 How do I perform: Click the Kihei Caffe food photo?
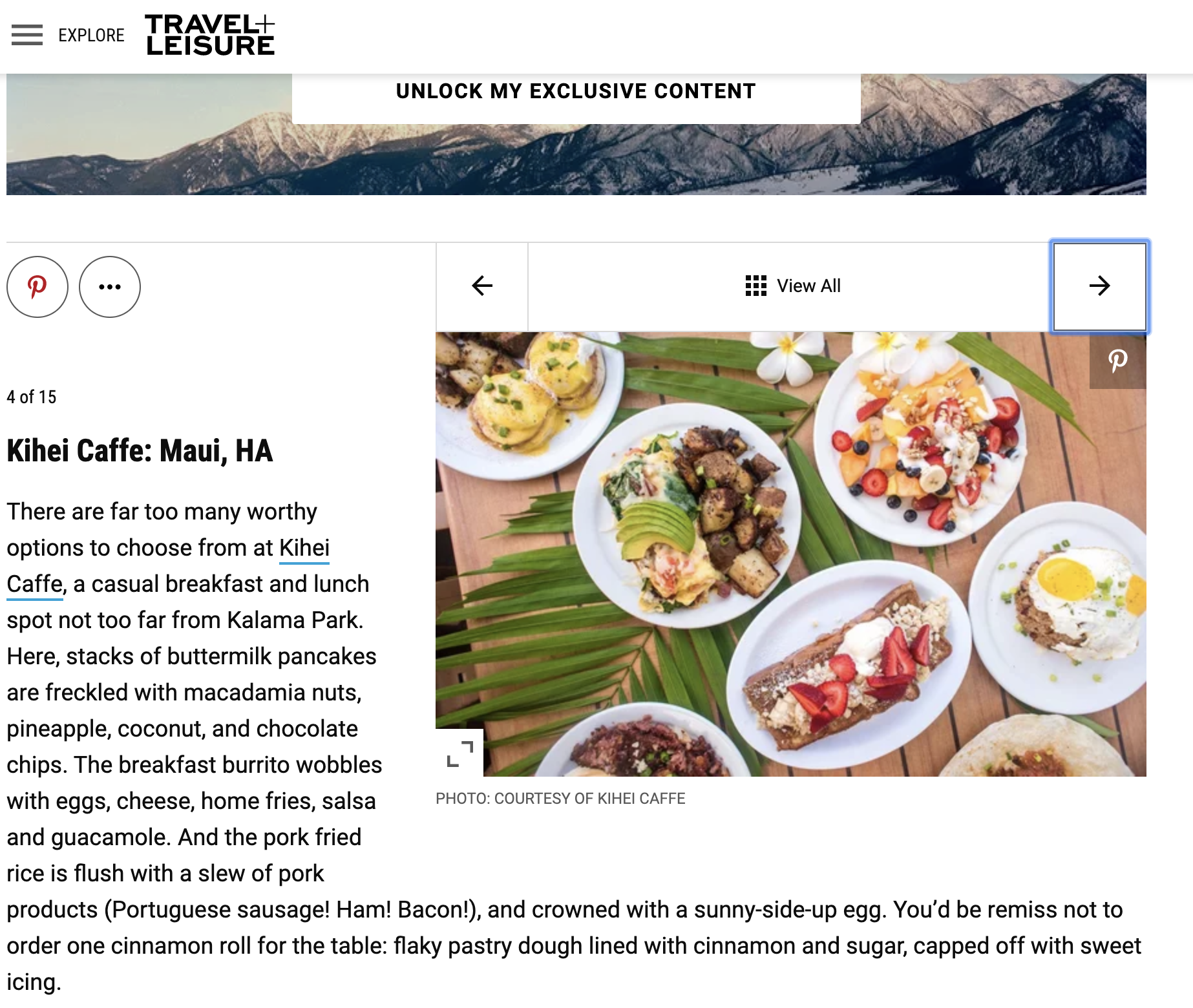[x=791, y=554]
